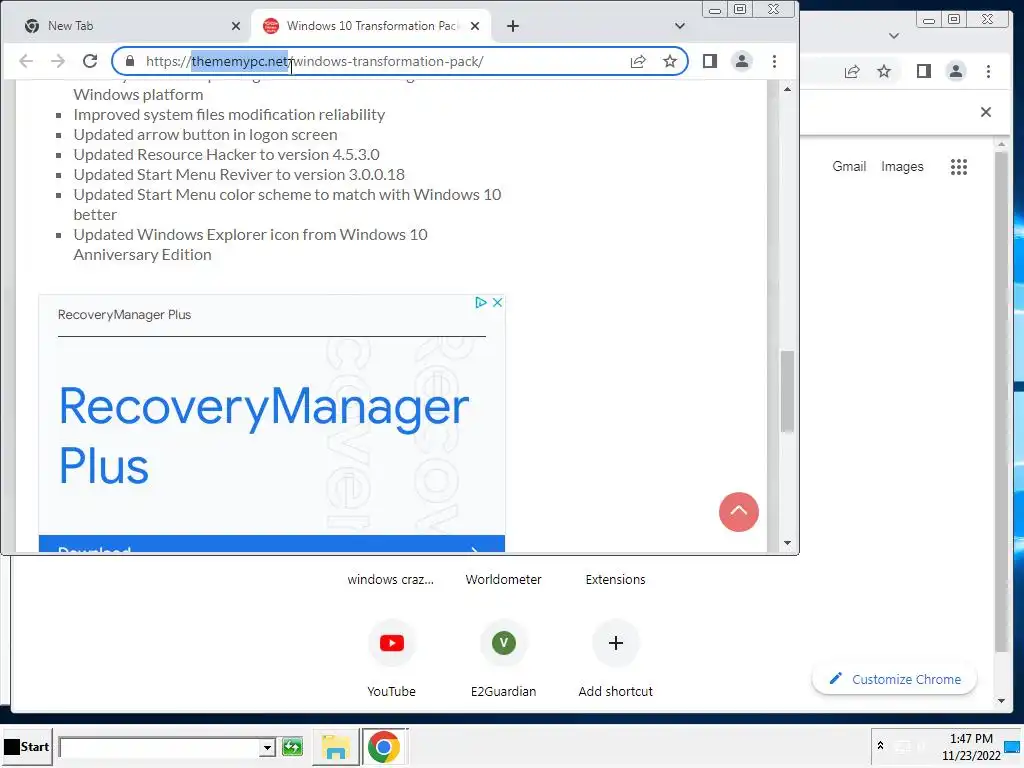1024x768 pixels.
Task: Open the Worldometer shortcut label
Action: click(x=504, y=580)
